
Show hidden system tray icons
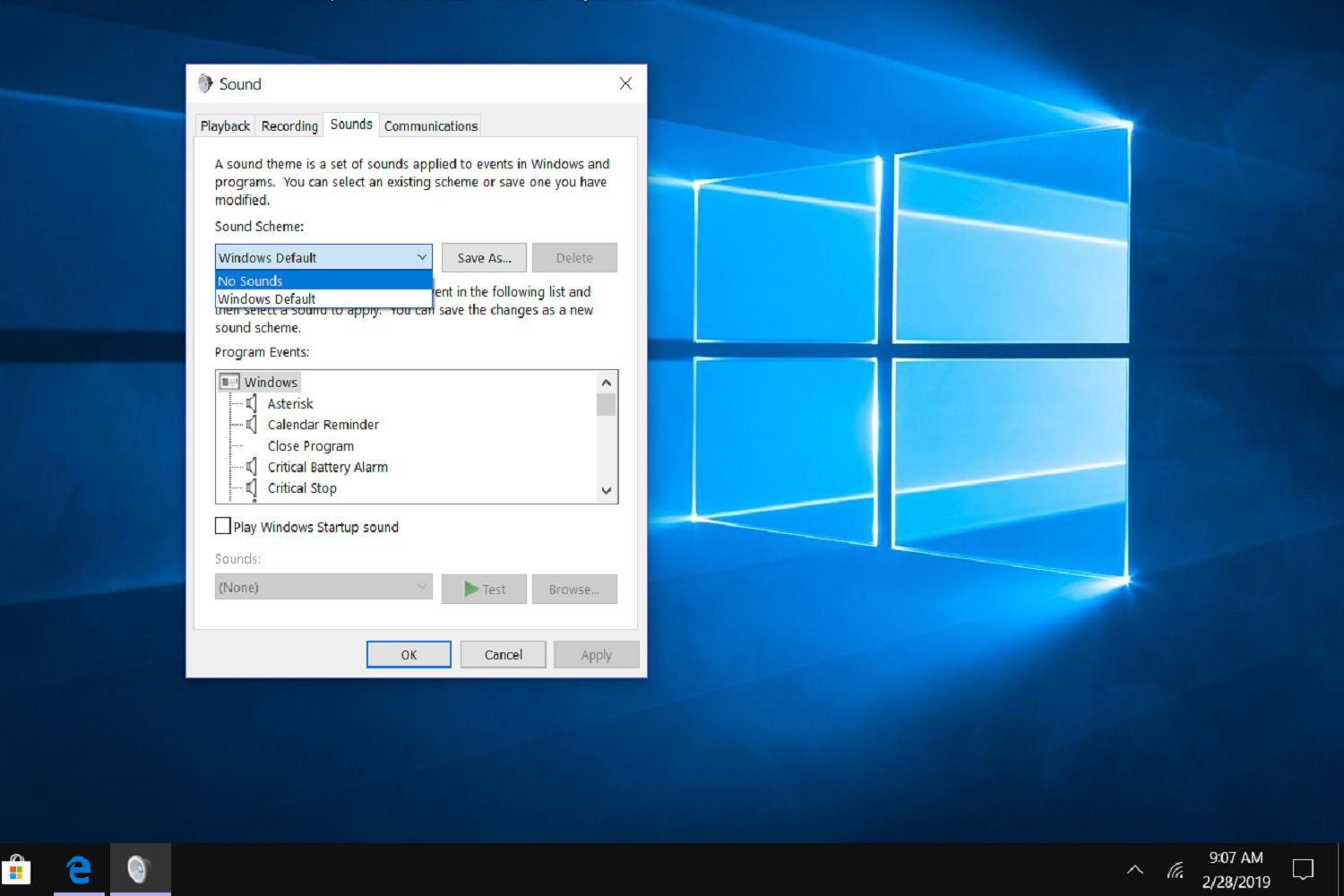pyautogui.click(x=1134, y=870)
